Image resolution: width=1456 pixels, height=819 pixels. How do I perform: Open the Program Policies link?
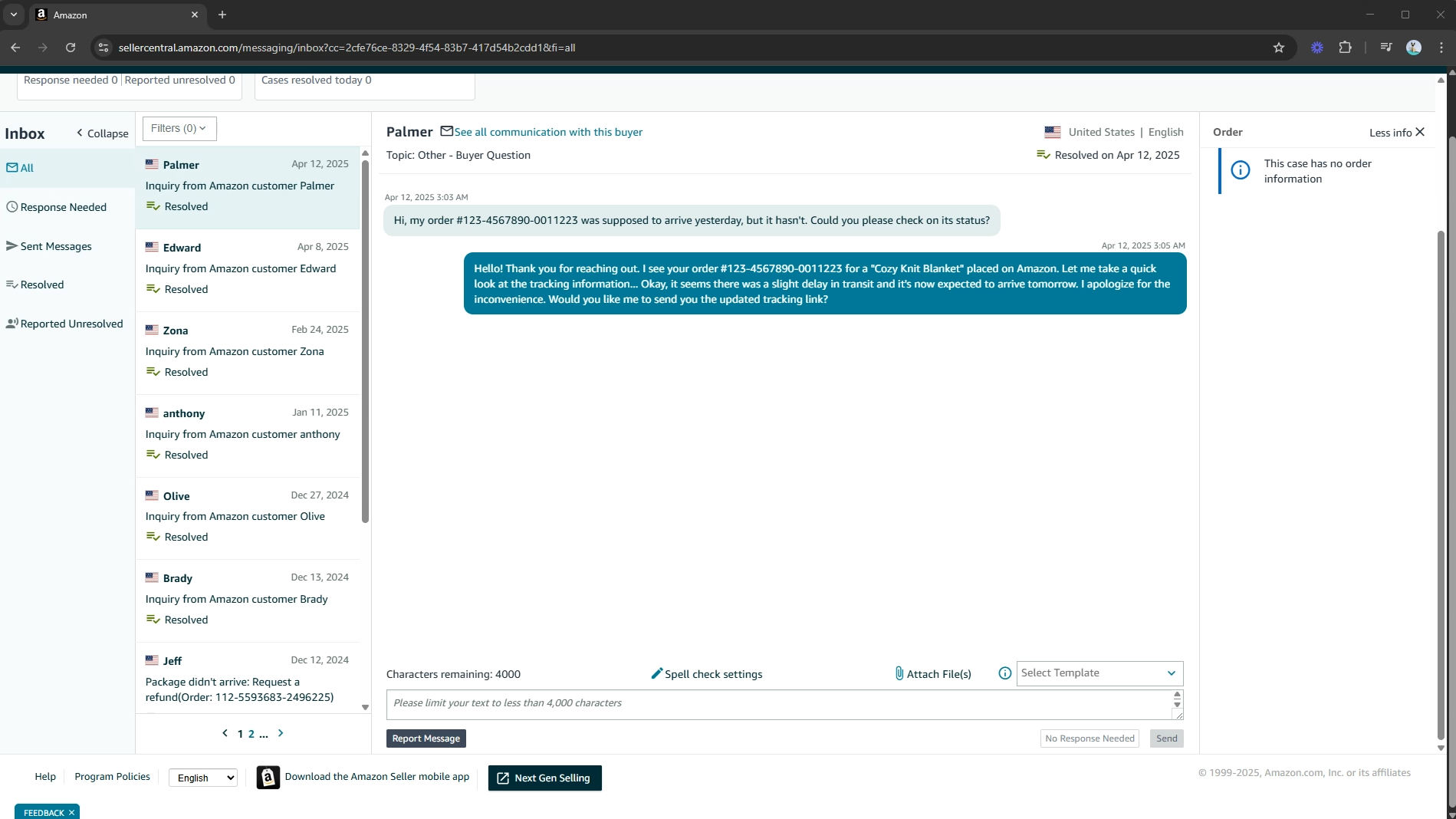coord(112,777)
